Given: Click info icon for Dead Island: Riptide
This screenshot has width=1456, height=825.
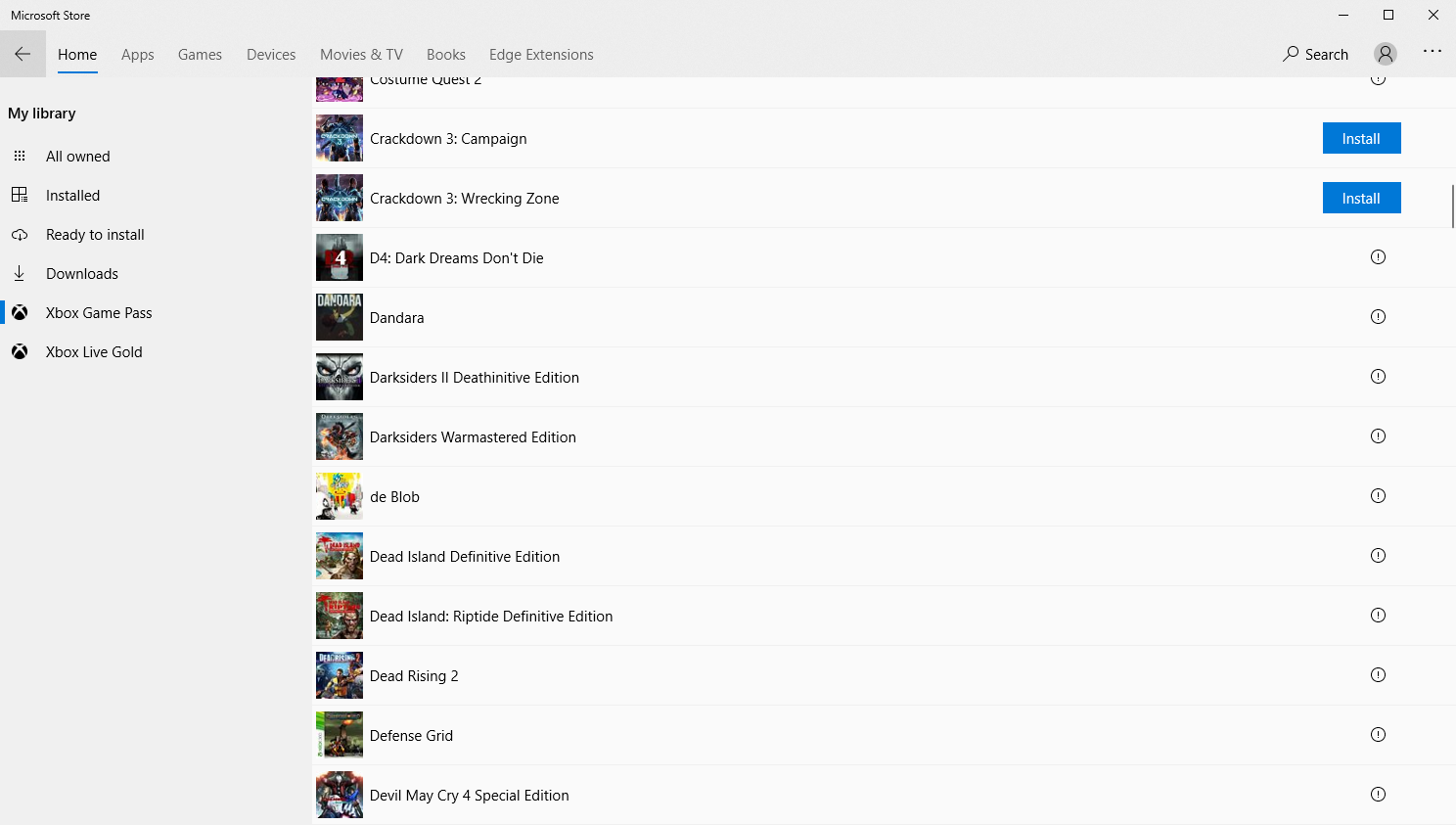Looking at the screenshot, I should [x=1378, y=616].
